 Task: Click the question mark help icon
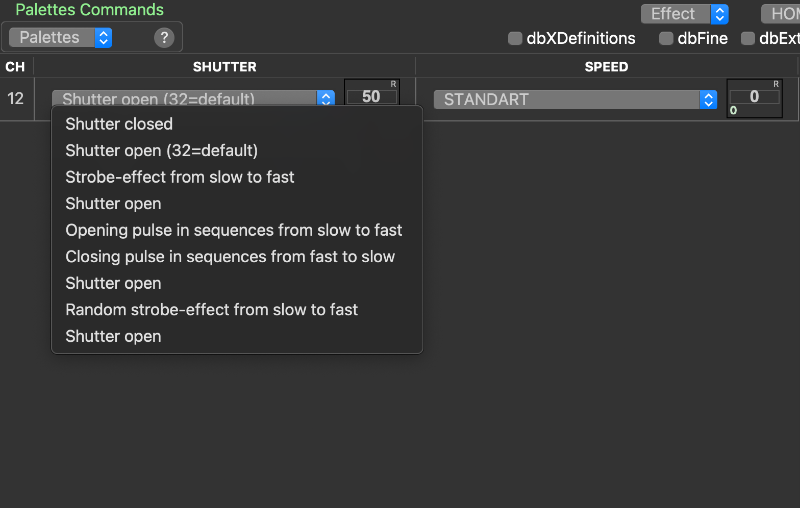pyautogui.click(x=165, y=38)
